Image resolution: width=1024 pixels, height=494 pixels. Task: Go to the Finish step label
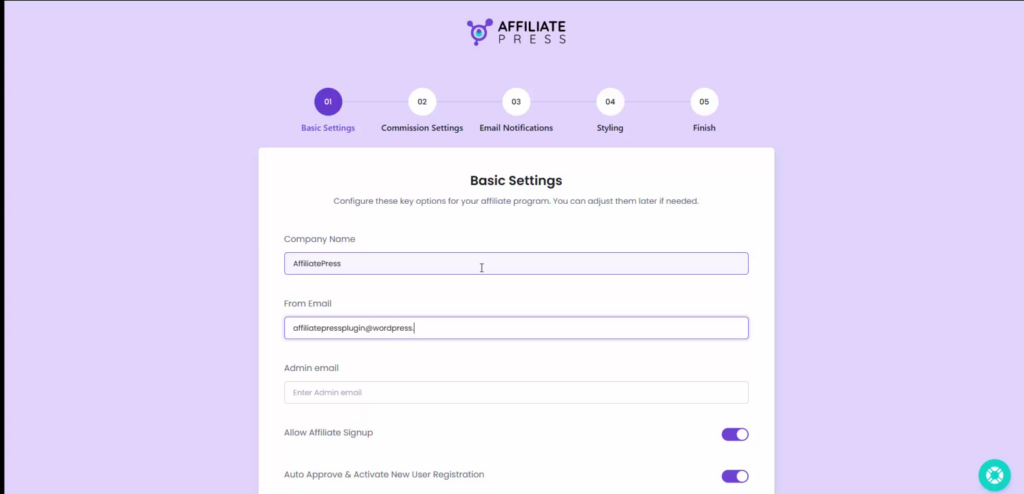coord(704,128)
